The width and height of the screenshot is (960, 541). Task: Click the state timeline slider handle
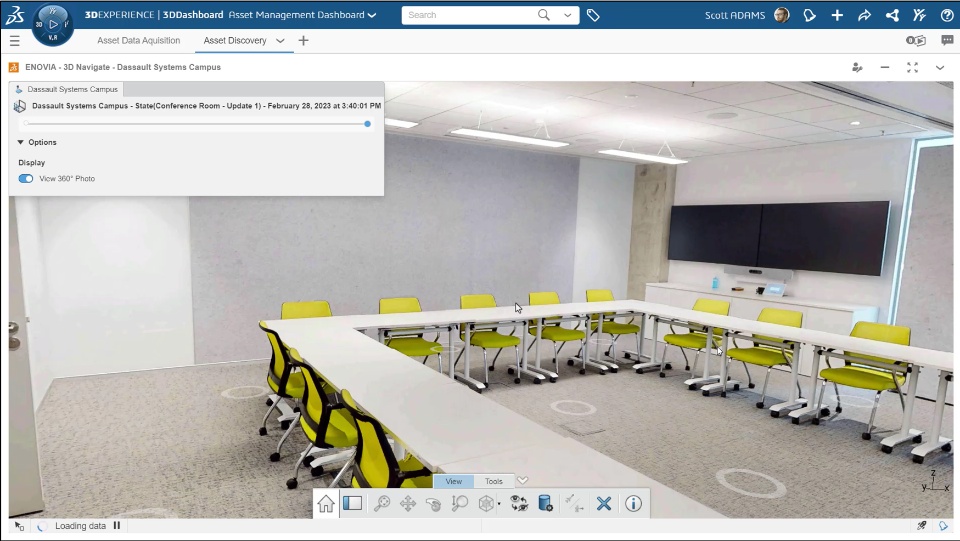tap(367, 124)
